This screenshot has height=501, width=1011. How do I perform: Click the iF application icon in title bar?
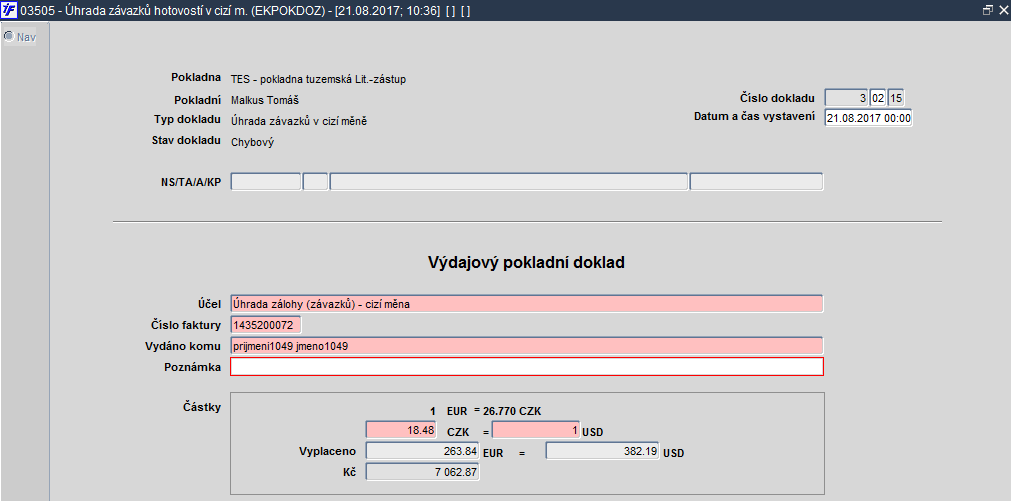[x=10, y=10]
